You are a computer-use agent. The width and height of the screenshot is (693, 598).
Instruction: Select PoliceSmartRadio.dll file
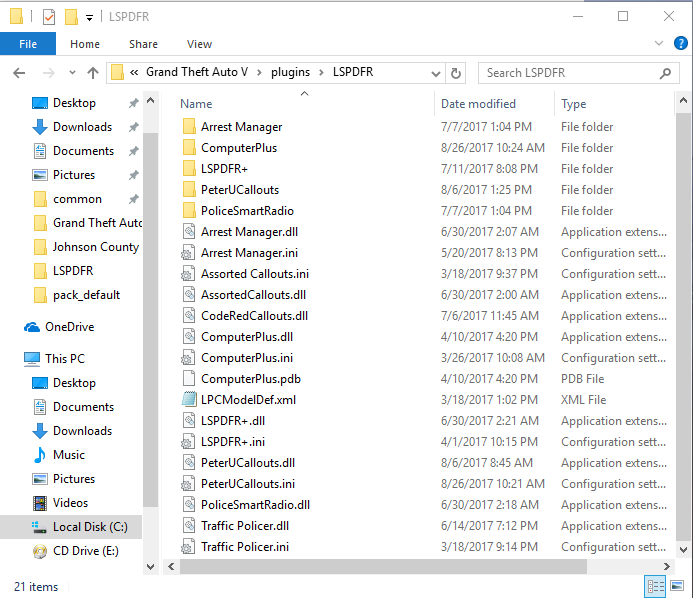[255, 505]
